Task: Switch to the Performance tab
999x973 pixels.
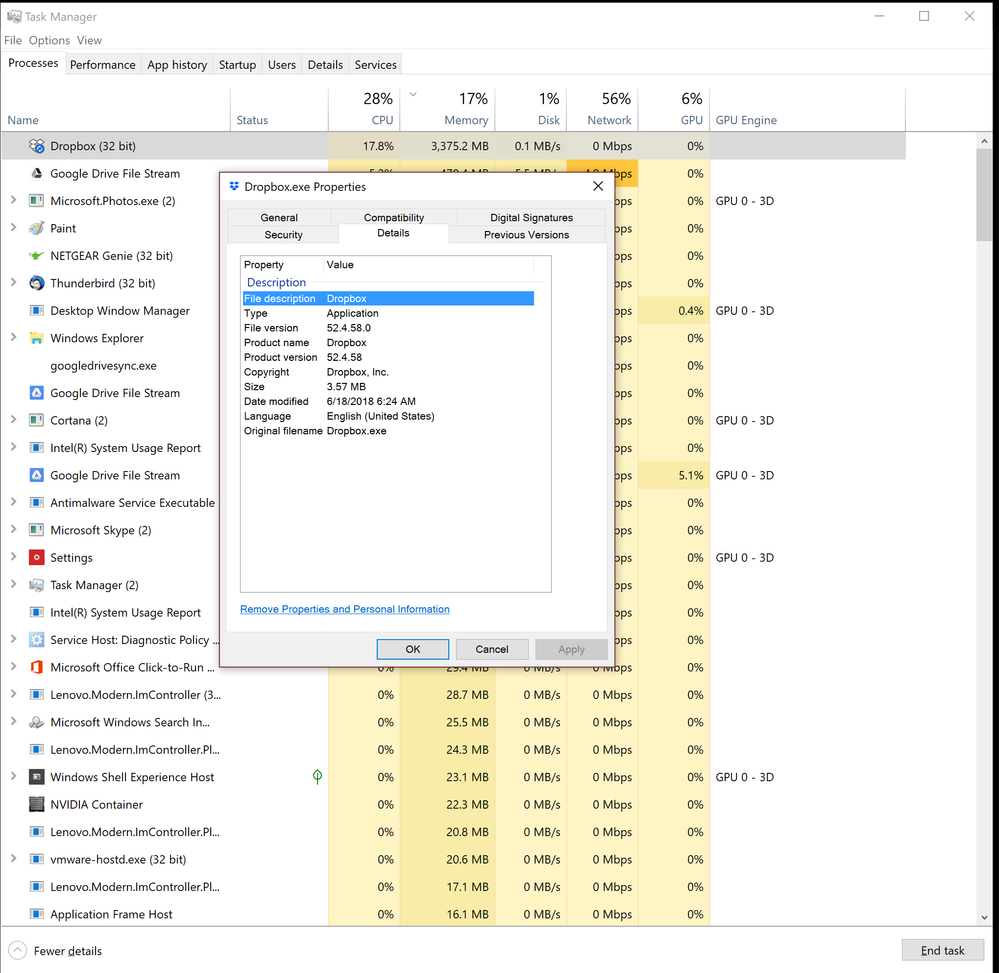Action: point(102,65)
